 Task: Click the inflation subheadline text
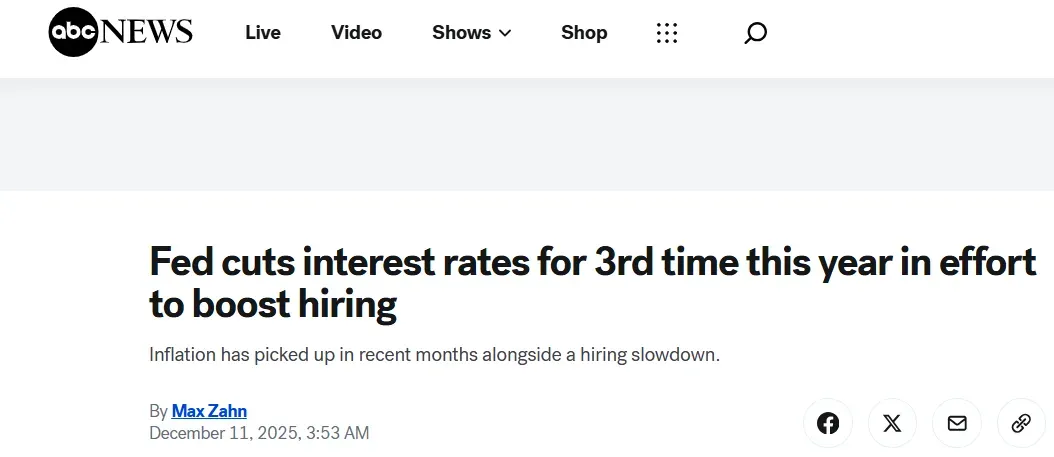tap(434, 356)
